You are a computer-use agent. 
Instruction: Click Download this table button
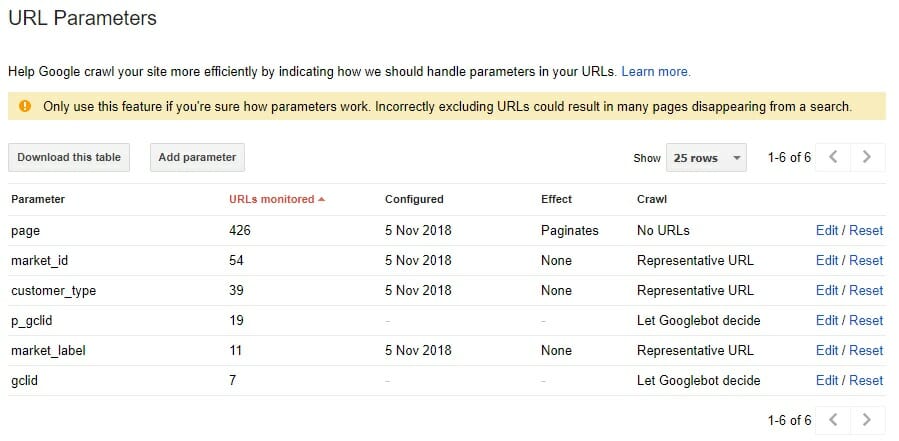tap(69, 157)
